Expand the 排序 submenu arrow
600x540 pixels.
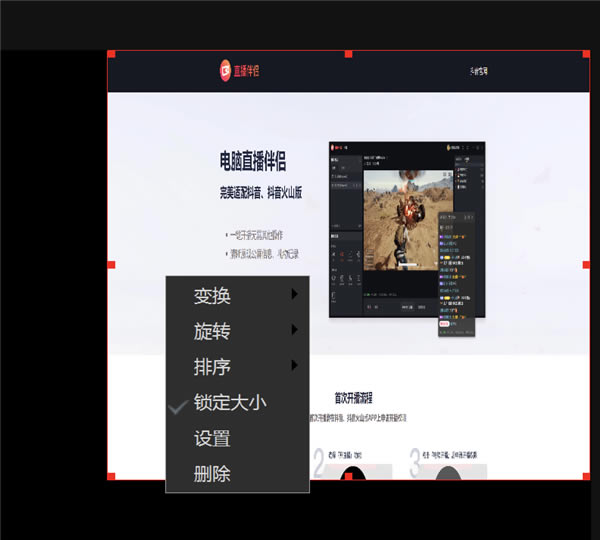click(x=294, y=366)
